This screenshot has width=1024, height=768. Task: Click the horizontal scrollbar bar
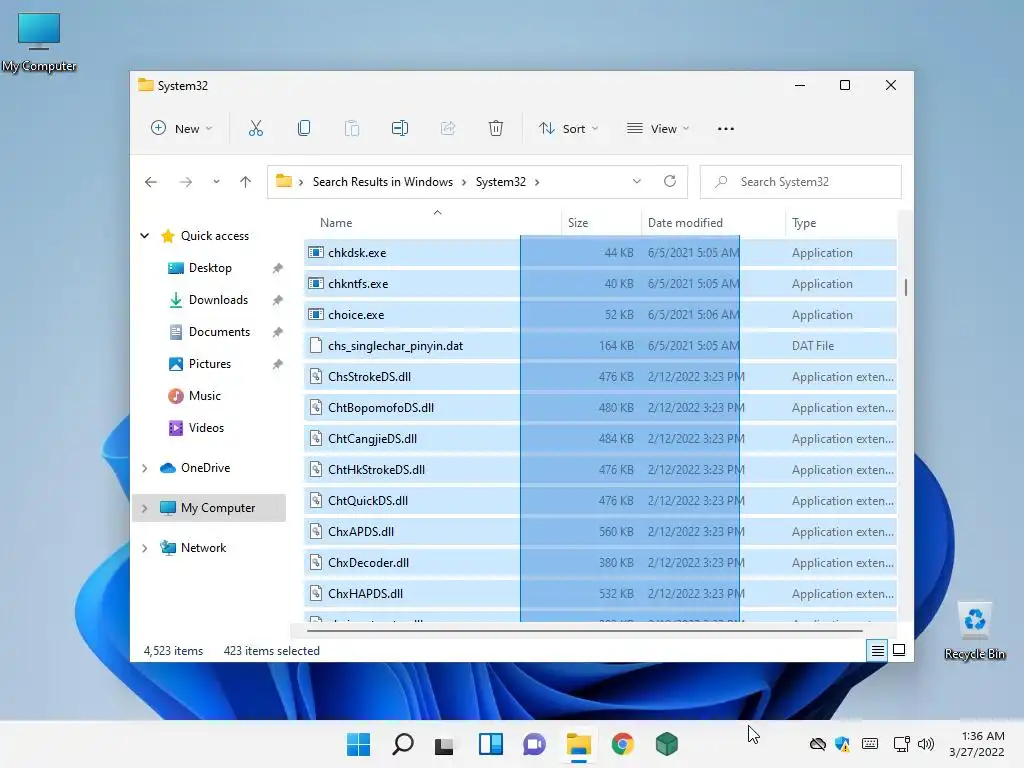tap(584, 631)
